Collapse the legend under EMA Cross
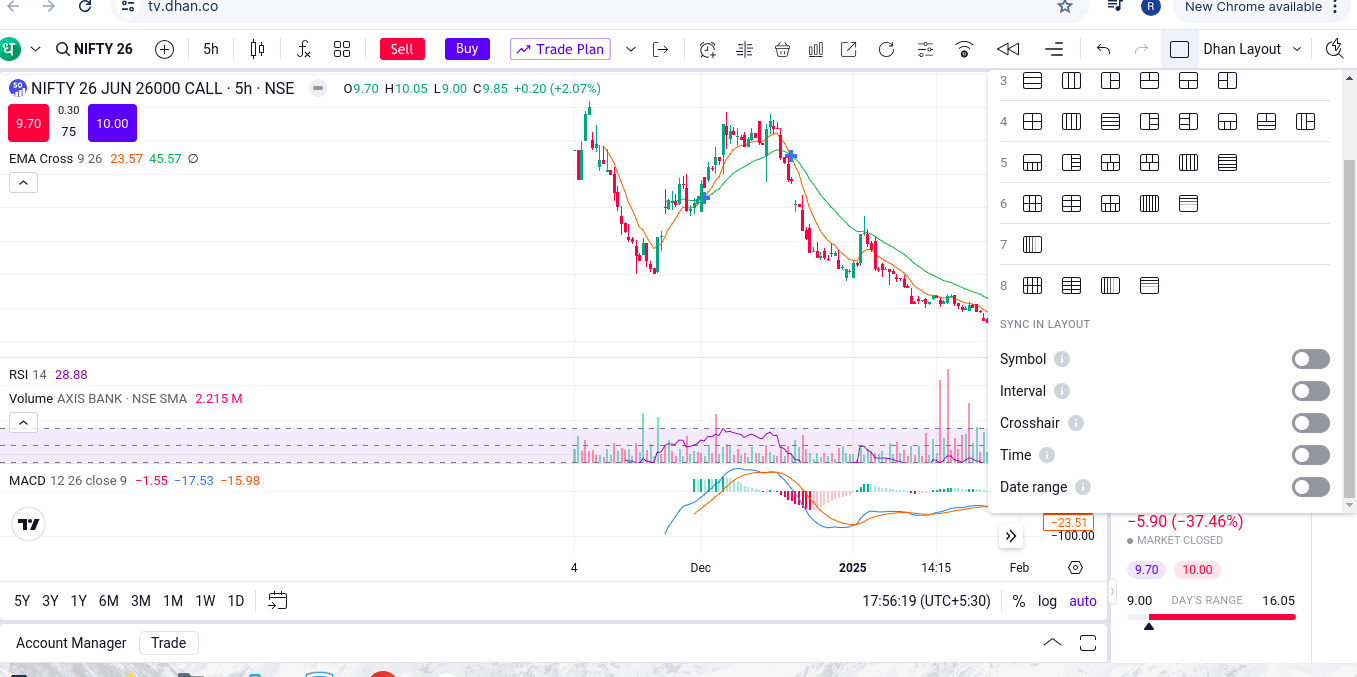Image resolution: width=1357 pixels, height=677 pixels. [x=24, y=182]
